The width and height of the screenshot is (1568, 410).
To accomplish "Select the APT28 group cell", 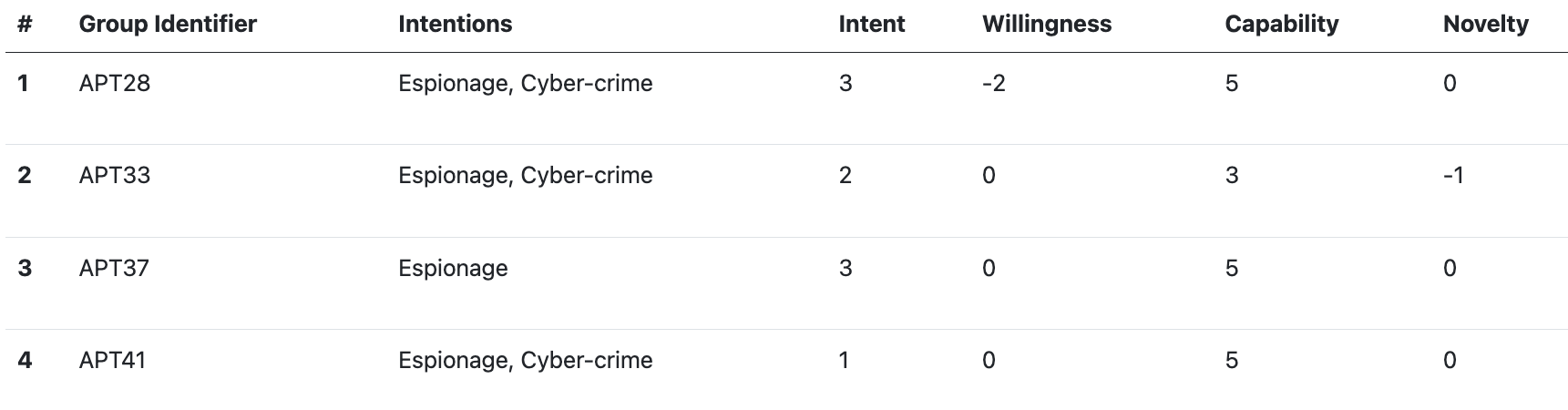I will point(115,84).
